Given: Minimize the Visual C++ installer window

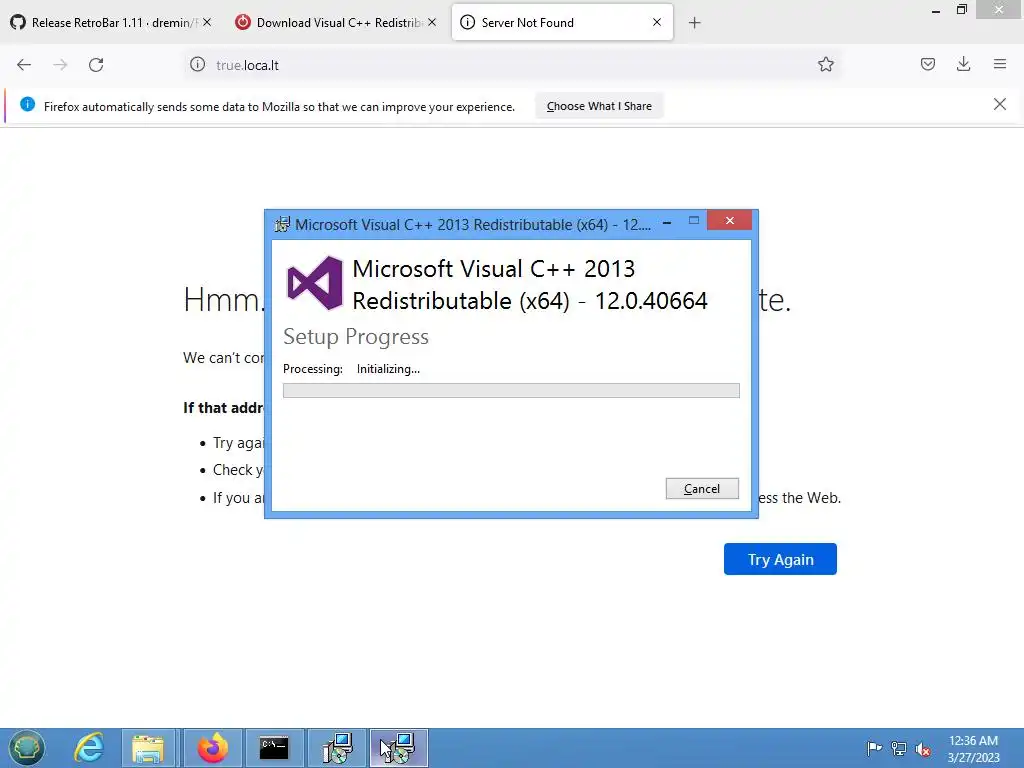Looking at the screenshot, I should (x=667, y=222).
